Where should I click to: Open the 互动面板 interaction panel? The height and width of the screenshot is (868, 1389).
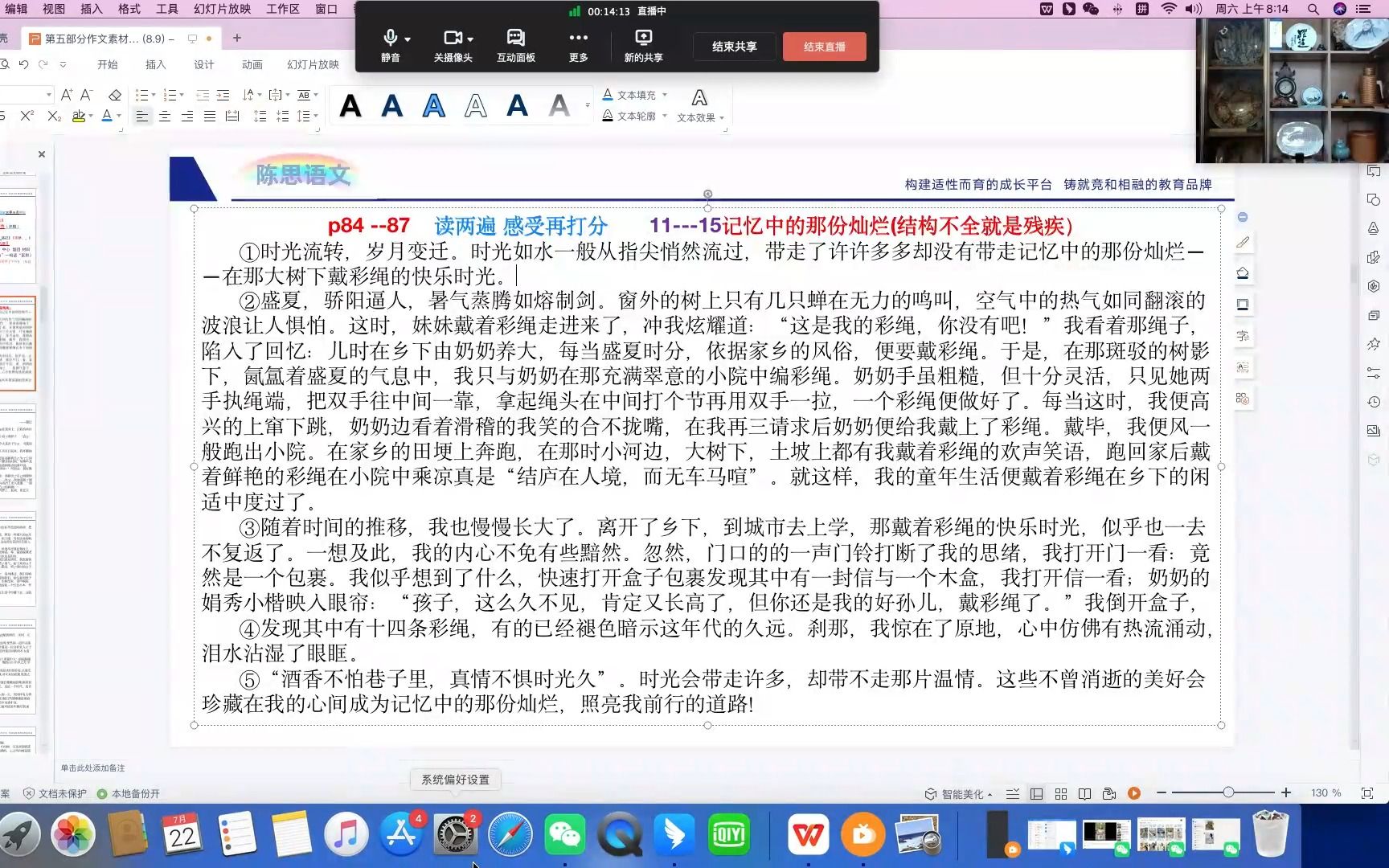coord(516,46)
